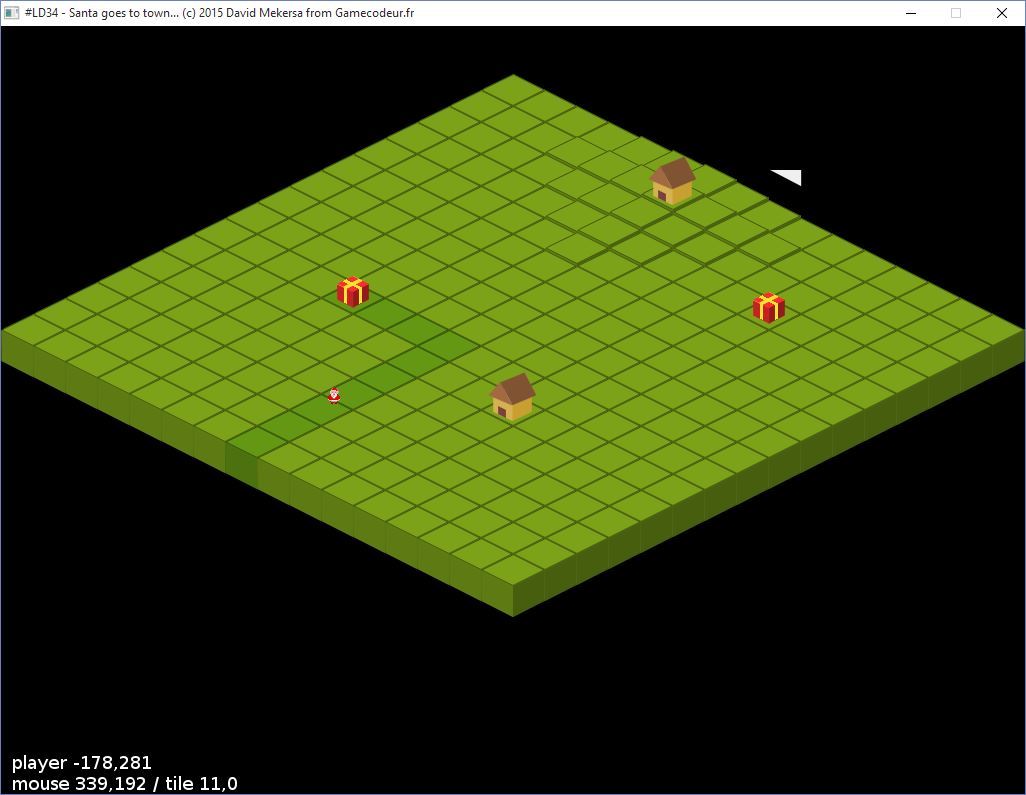Screen dimensions: 1026x795
Task: Click the red gift box on the right side
Action: click(768, 307)
